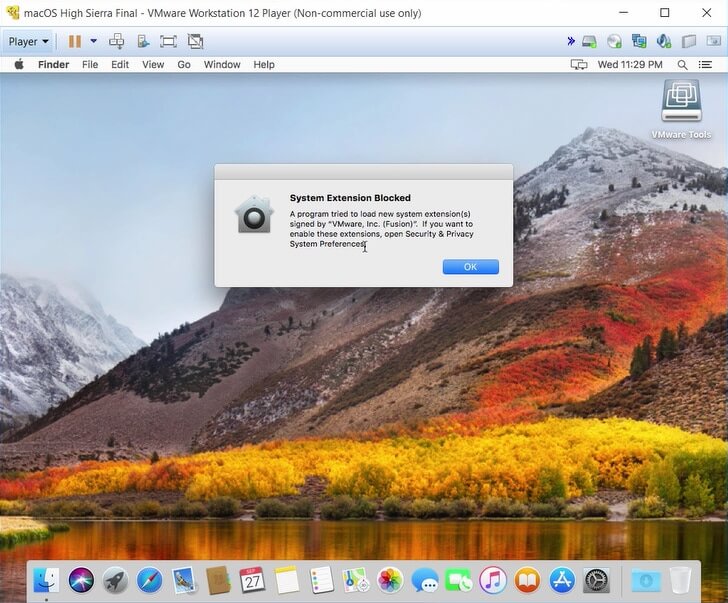Open Maps from the Dock

pyautogui.click(x=356, y=580)
